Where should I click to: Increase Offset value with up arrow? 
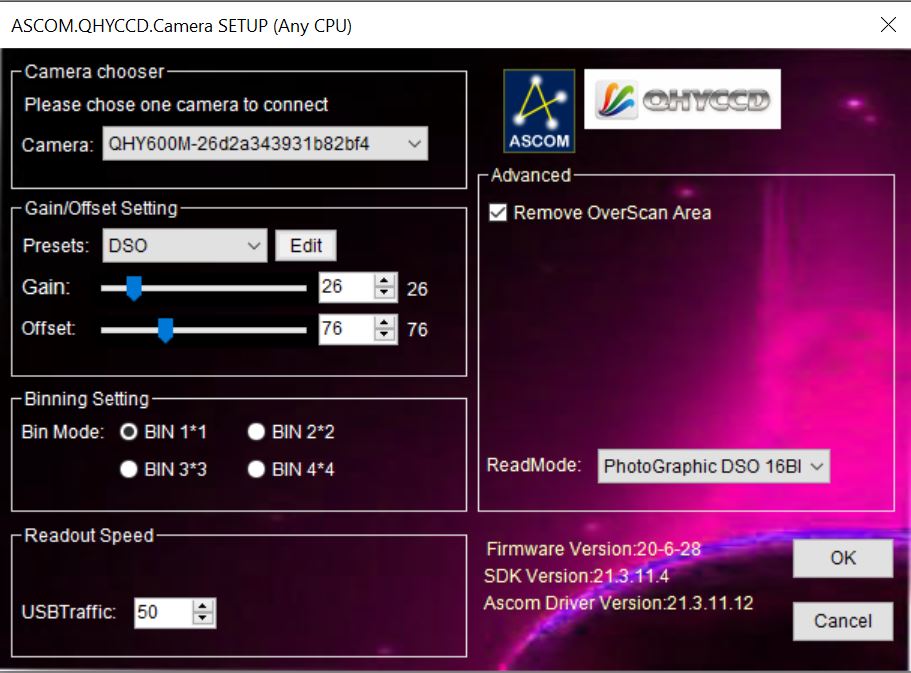point(385,322)
